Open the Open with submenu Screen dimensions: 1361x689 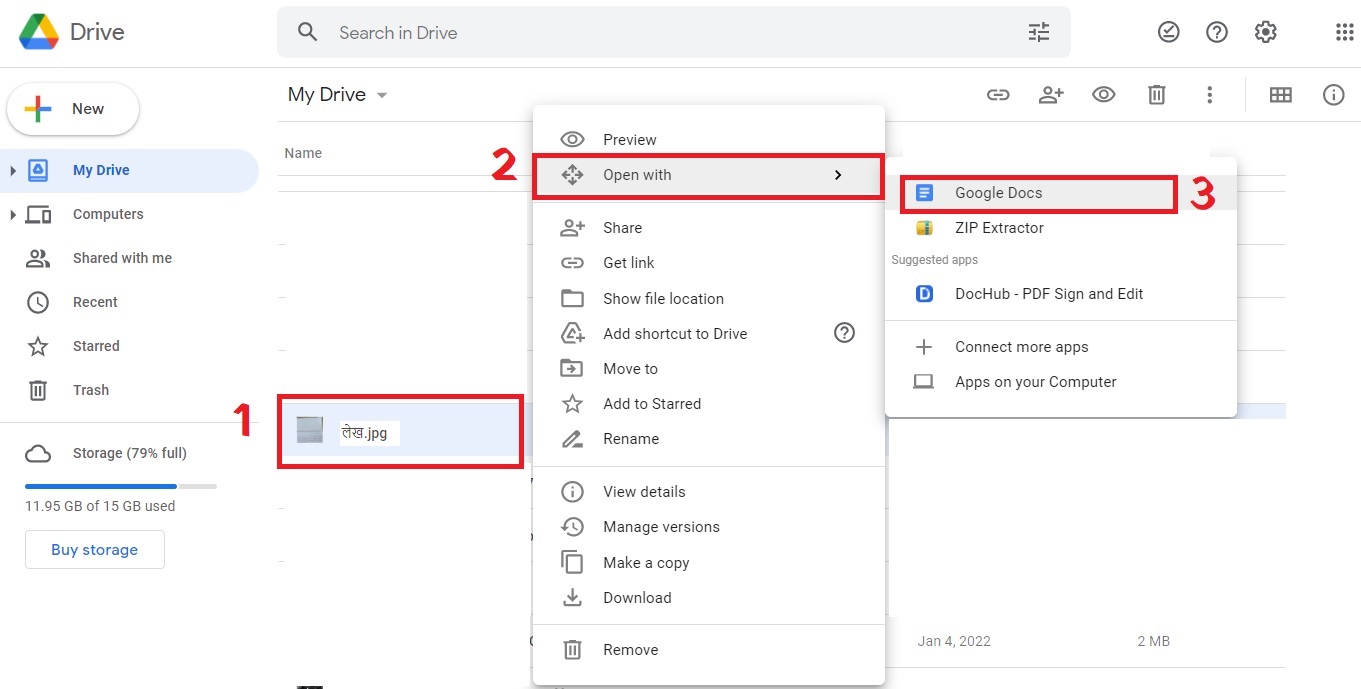point(709,175)
